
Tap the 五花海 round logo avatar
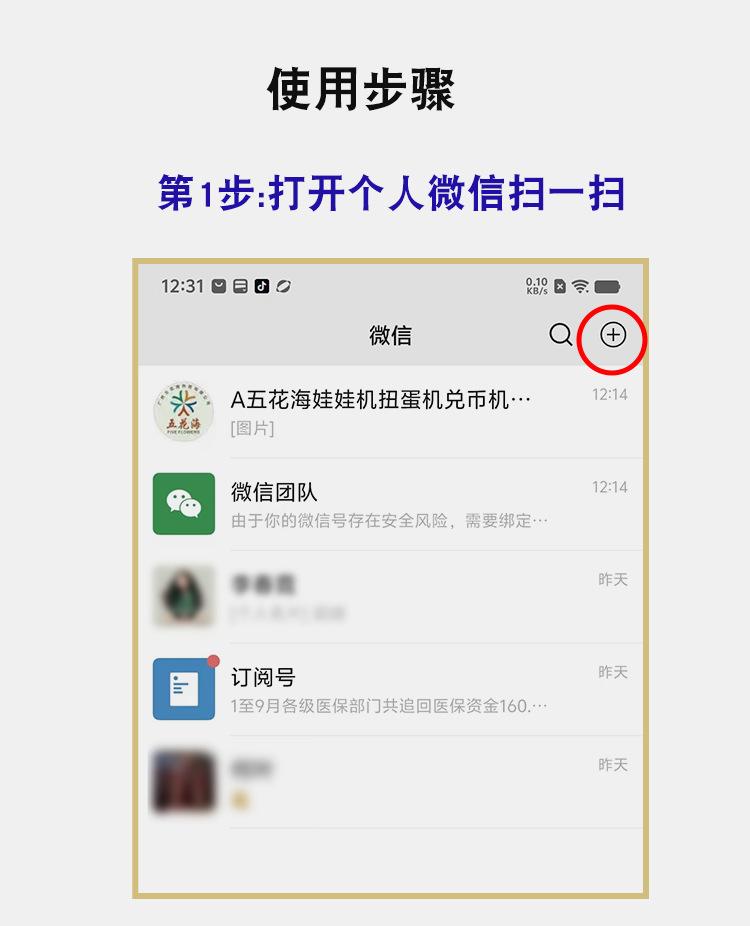click(184, 411)
